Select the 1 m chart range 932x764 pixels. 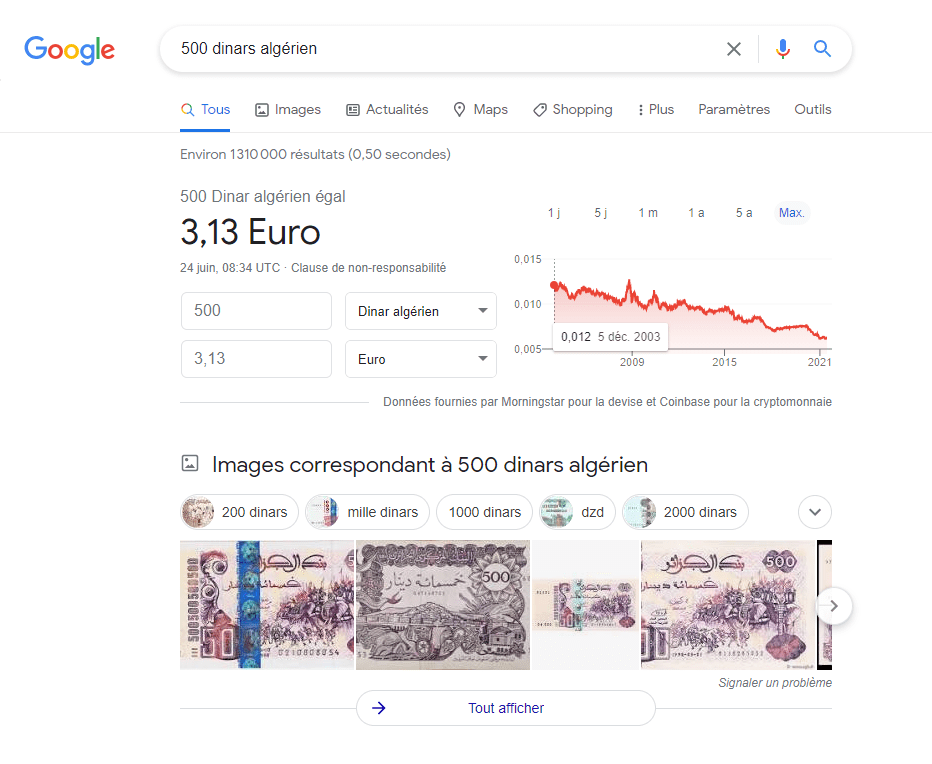tap(648, 213)
